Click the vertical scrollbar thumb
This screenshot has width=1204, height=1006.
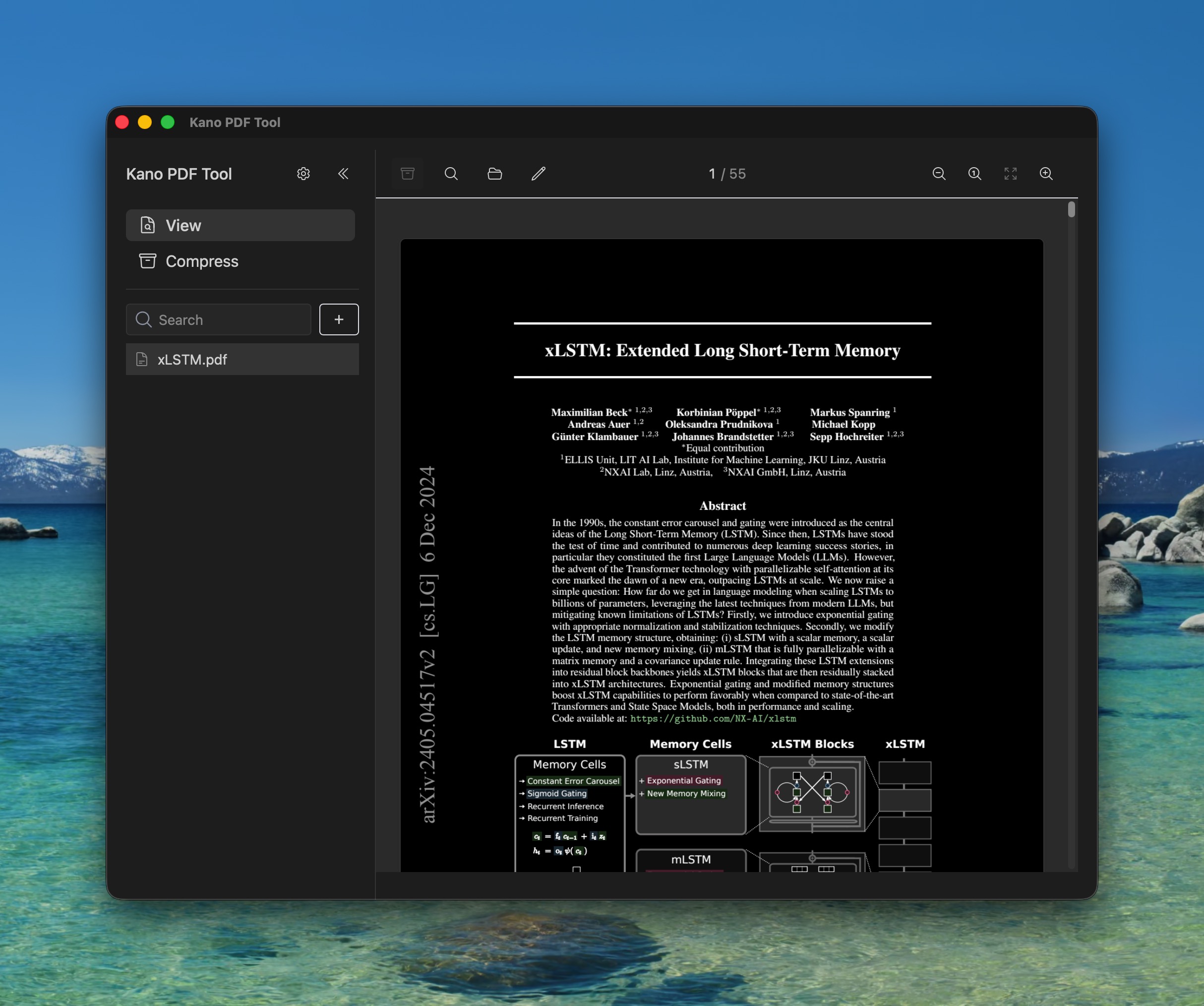pyautogui.click(x=1071, y=209)
